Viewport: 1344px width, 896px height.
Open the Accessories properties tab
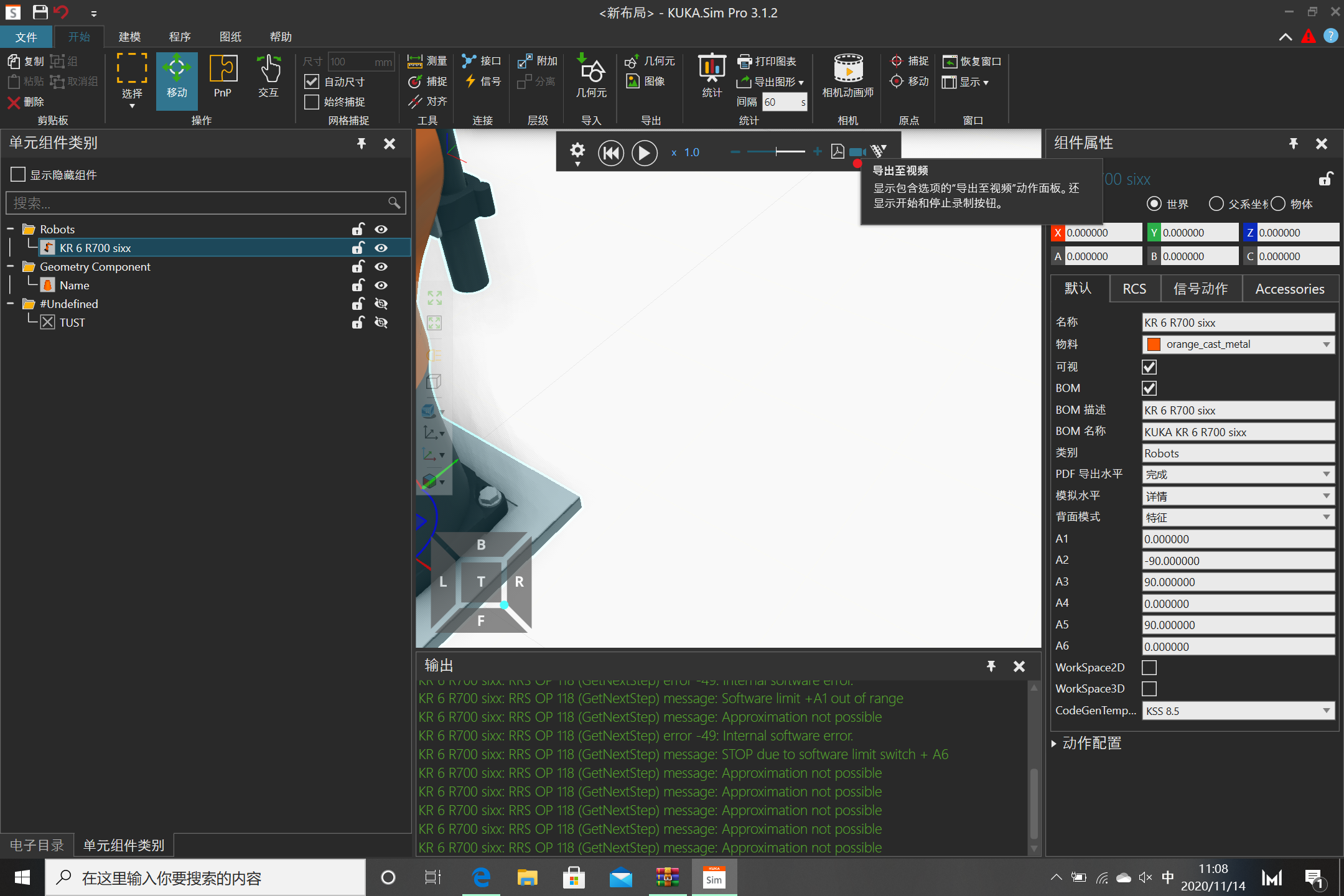click(x=1289, y=289)
